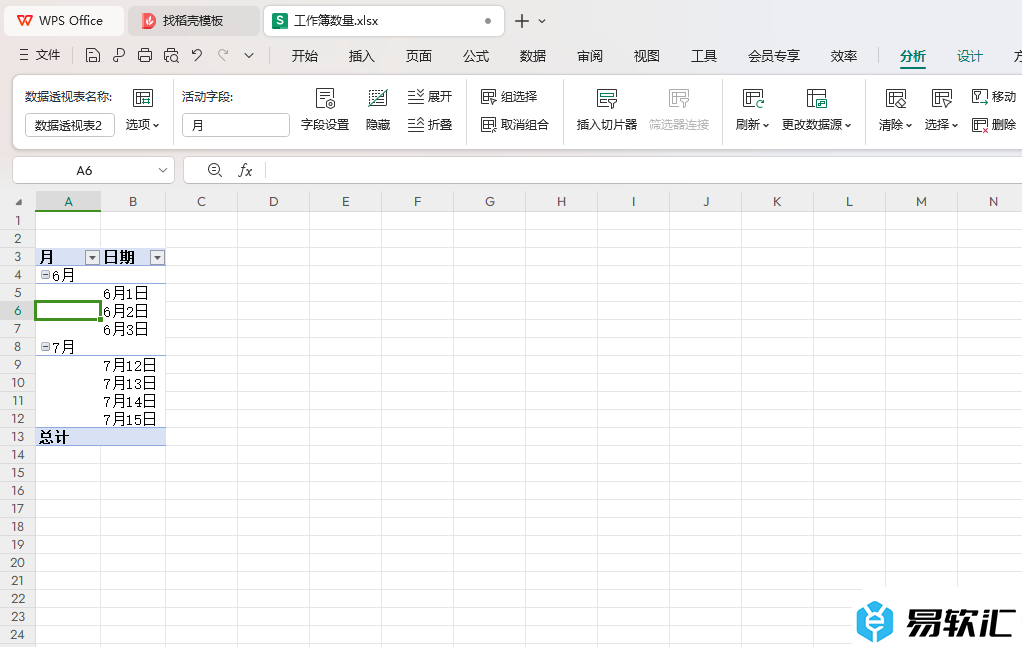Switch to the 页面 tab
1022x647 pixels.
point(418,56)
